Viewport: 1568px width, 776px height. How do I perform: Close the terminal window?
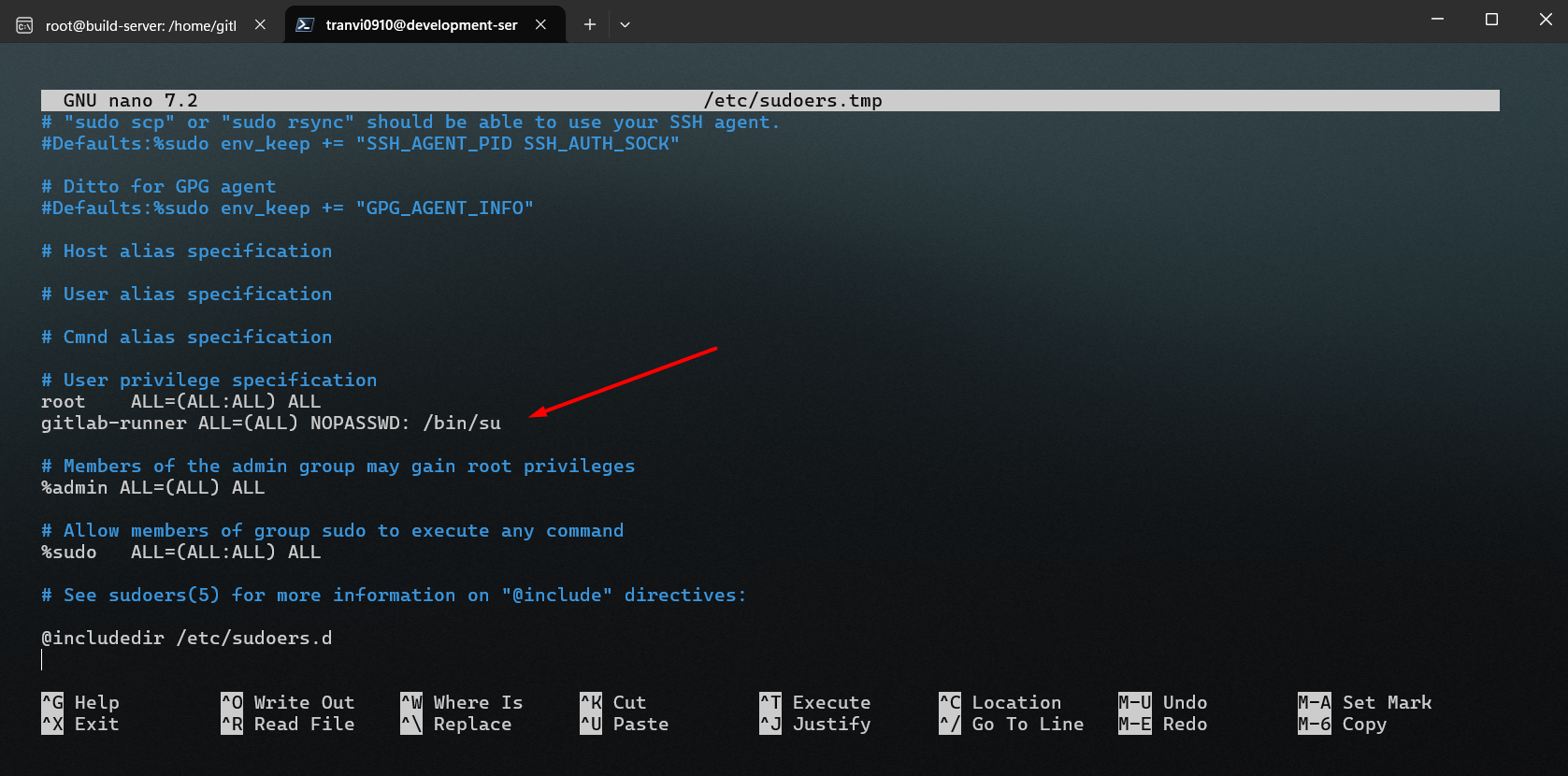[1545, 20]
